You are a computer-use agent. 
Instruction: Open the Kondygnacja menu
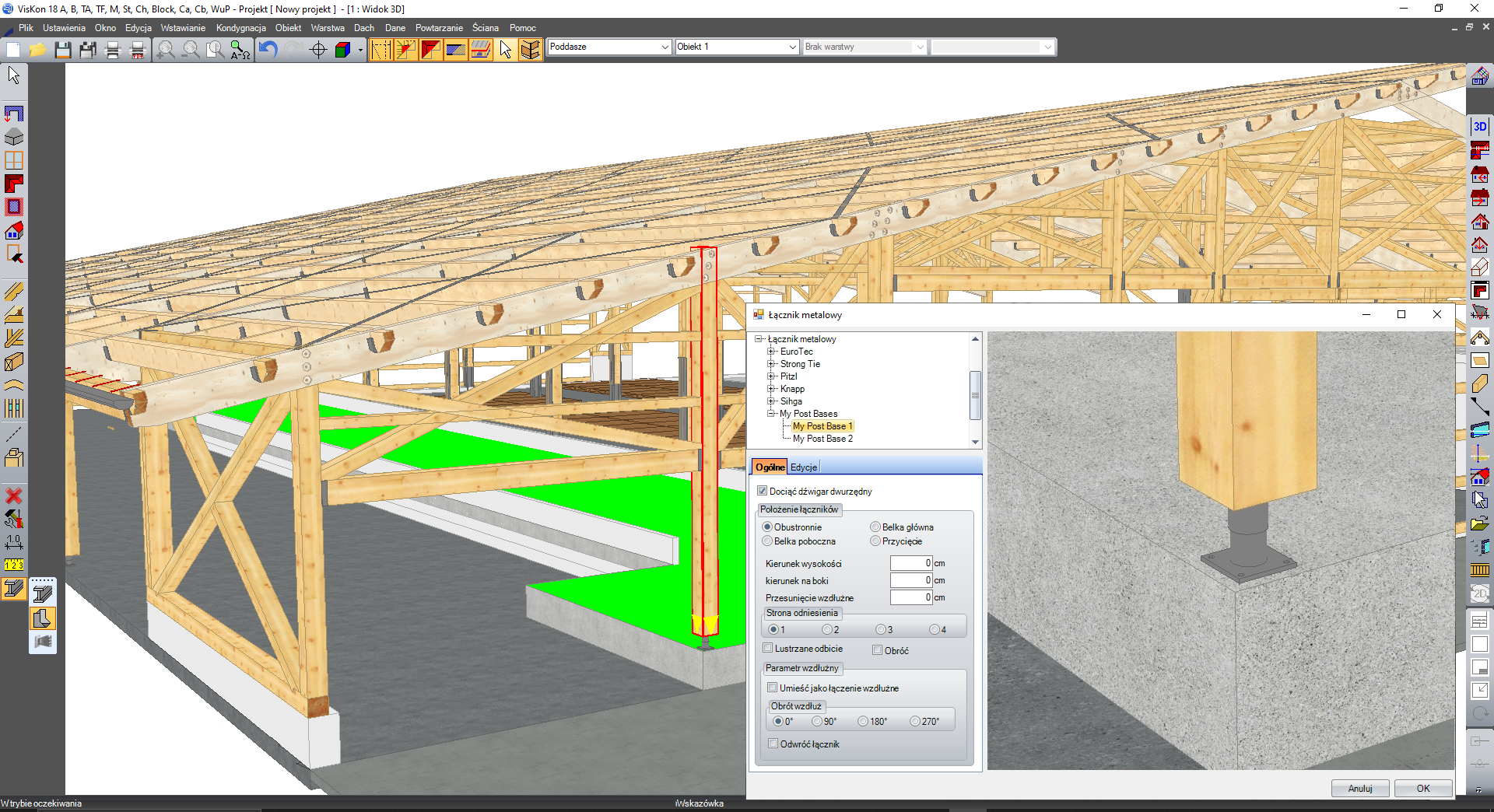click(240, 28)
